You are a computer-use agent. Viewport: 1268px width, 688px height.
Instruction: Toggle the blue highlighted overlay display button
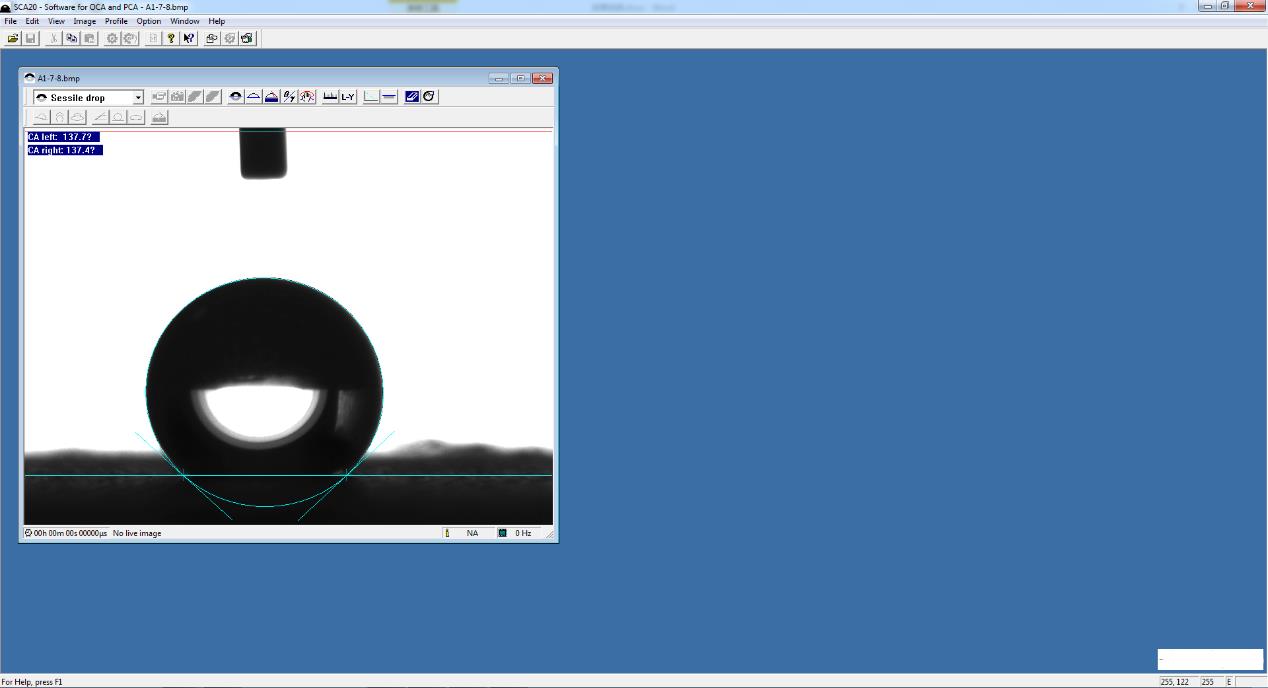point(411,97)
